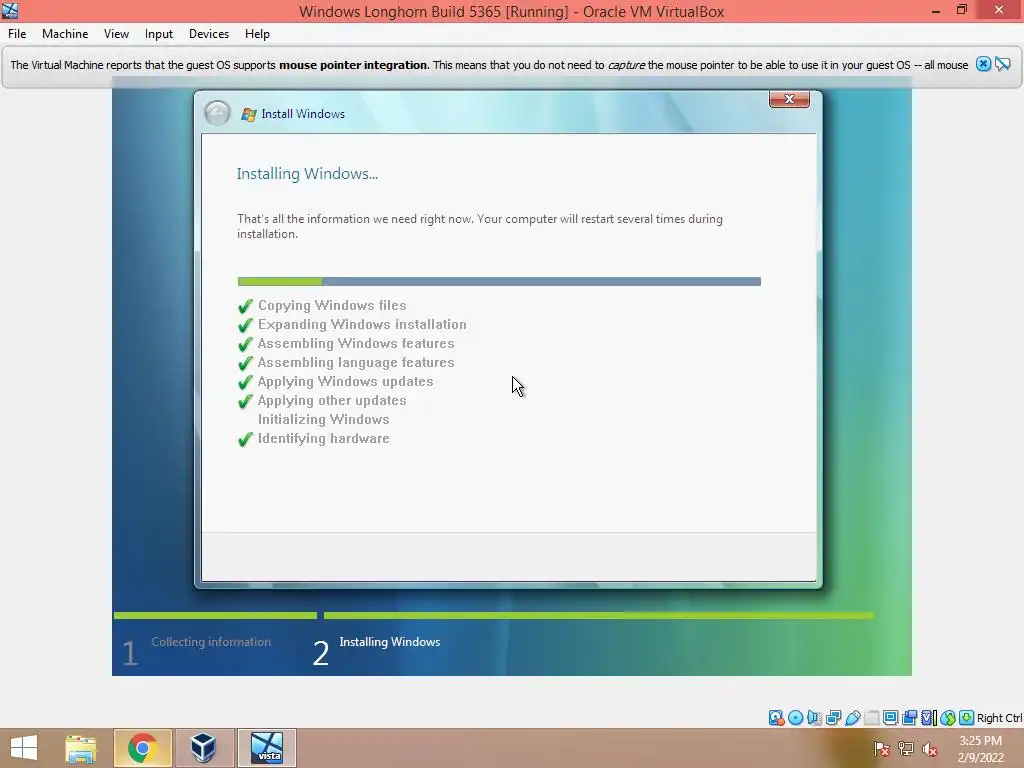Open the File menu
Viewport: 1024px width, 768px height.
tap(17, 34)
